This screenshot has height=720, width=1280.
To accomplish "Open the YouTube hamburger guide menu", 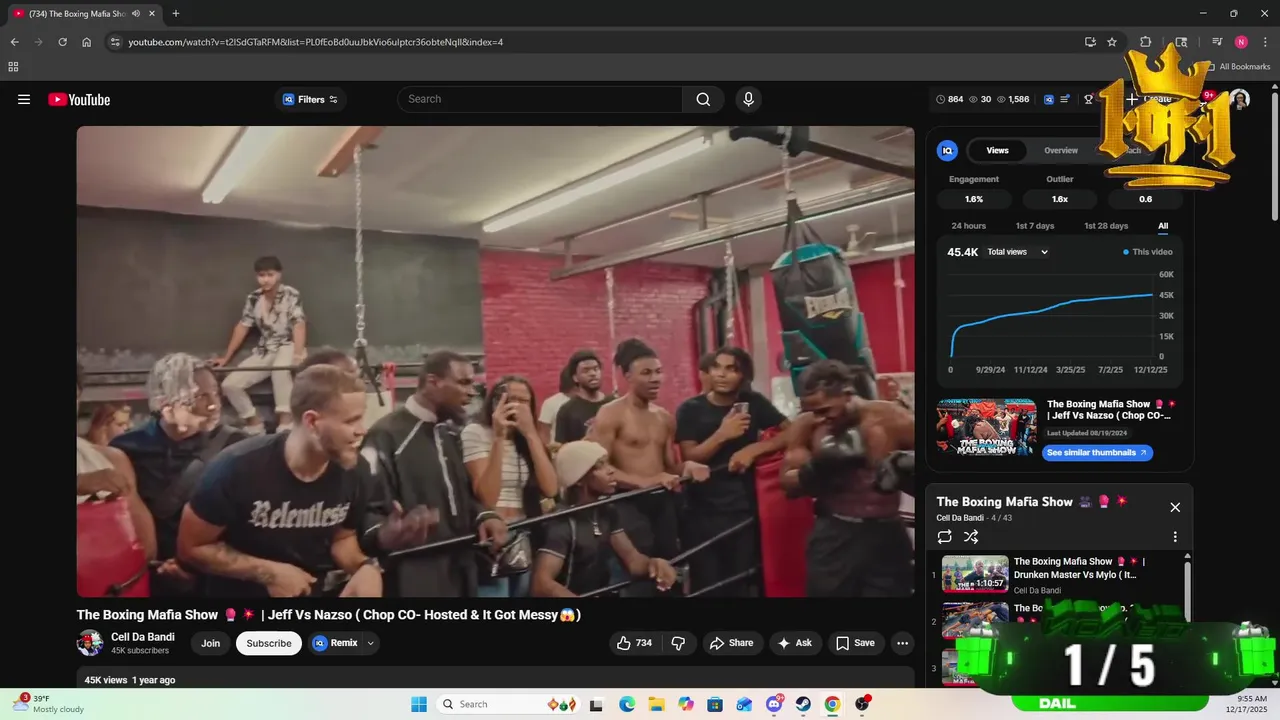I will coord(24,99).
